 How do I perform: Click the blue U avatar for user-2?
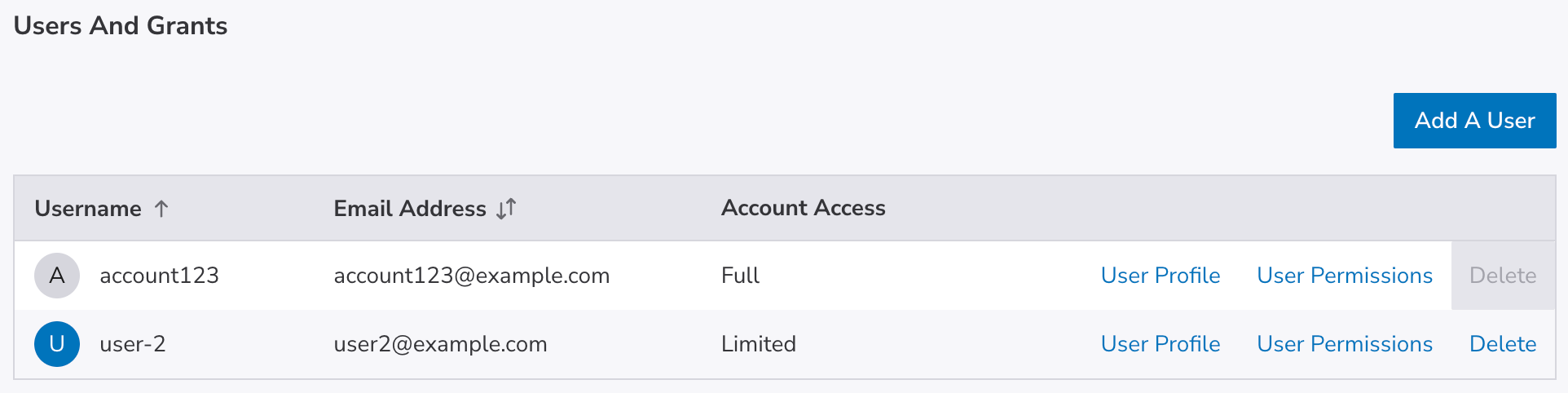(x=57, y=344)
